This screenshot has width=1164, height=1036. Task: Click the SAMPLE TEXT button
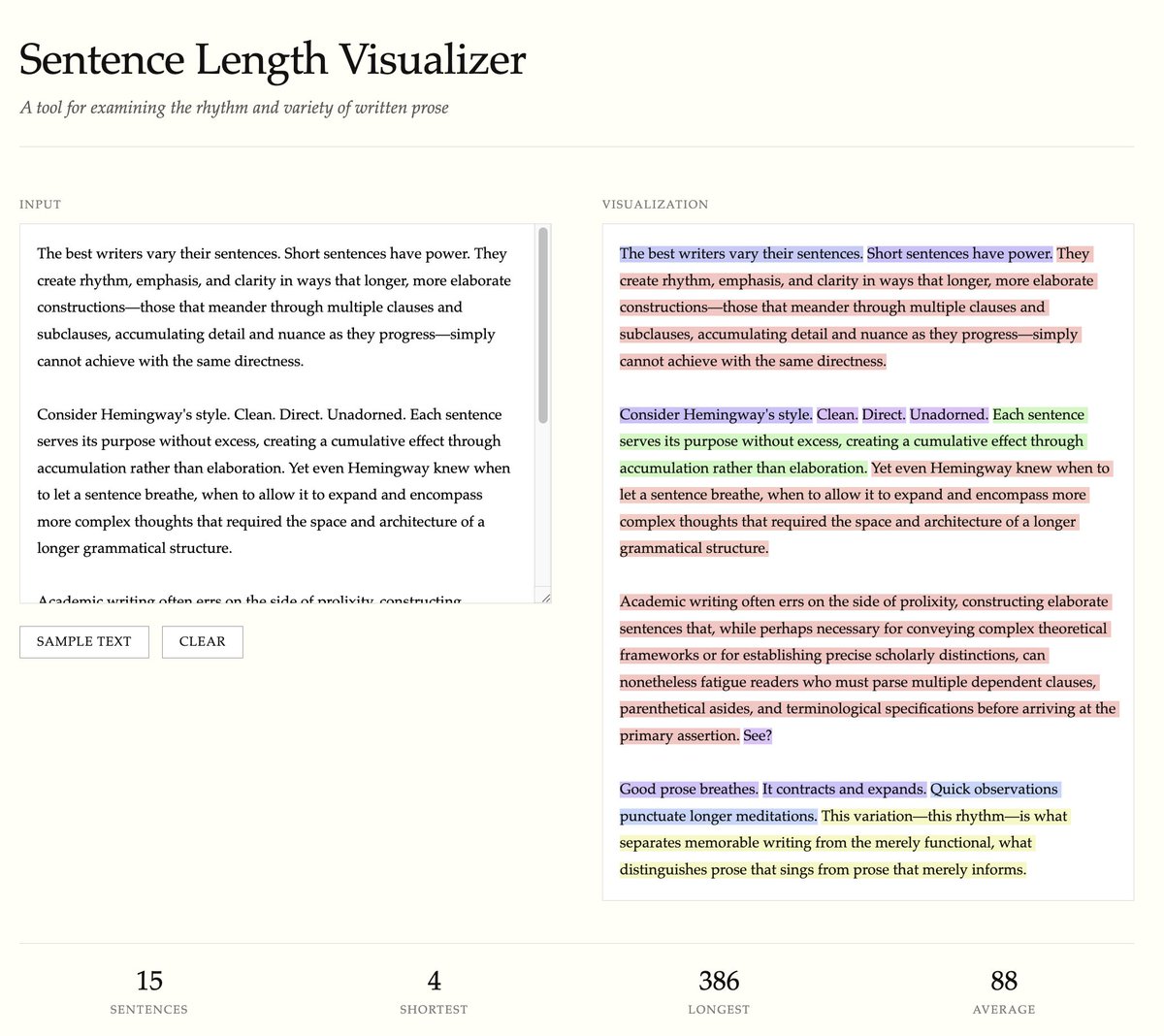coord(84,642)
